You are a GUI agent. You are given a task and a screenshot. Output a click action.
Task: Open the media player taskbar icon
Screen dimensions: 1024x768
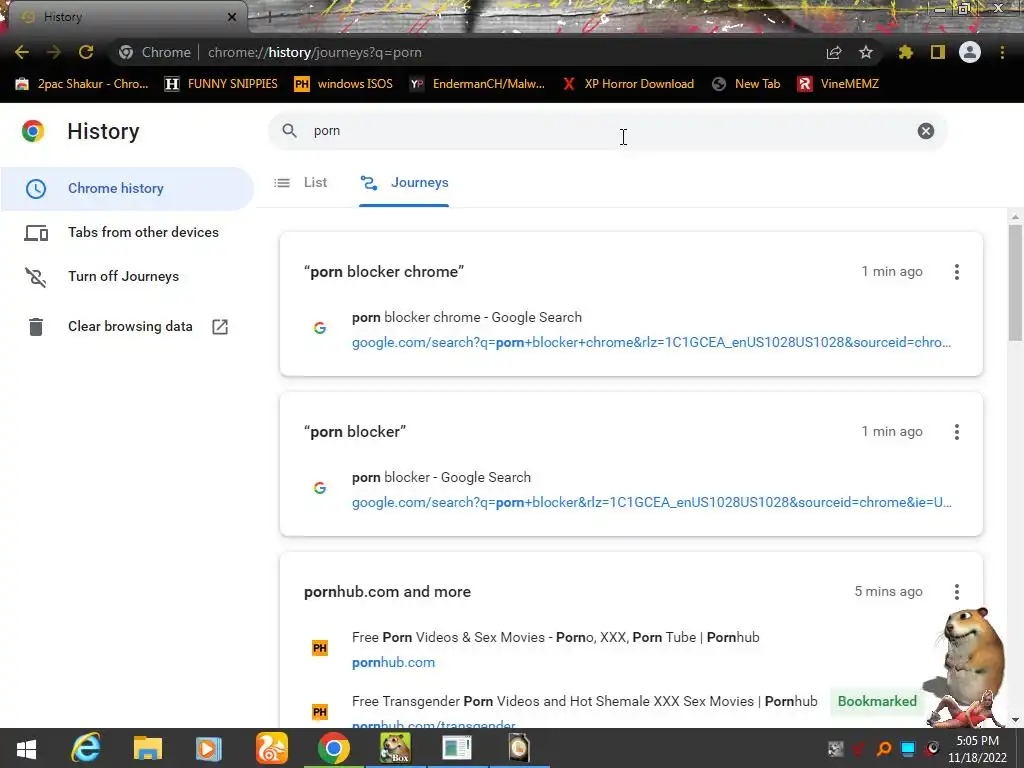pyautogui.click(x=209, y=748)
